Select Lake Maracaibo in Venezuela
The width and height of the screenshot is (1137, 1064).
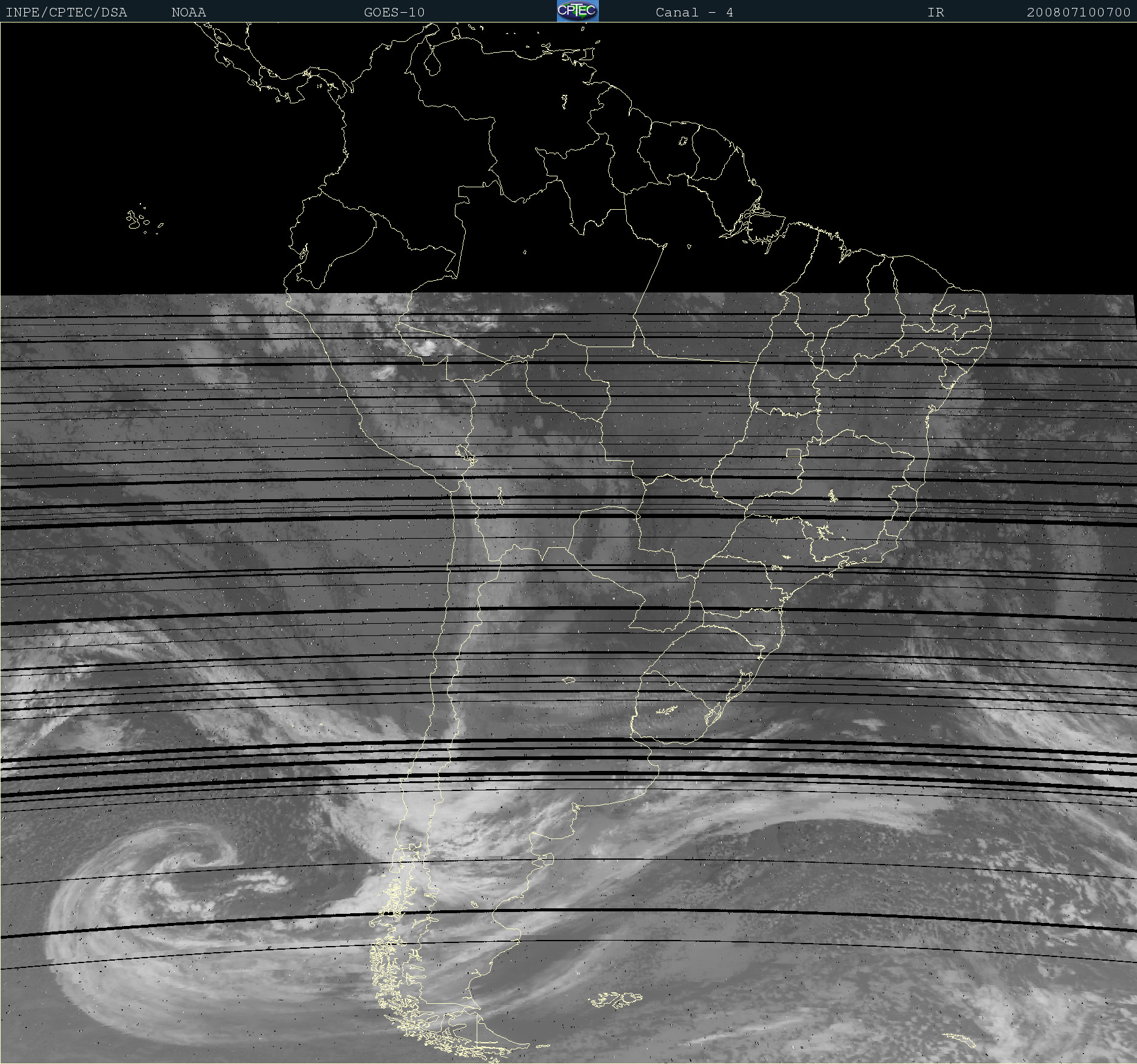tap(432, 62)
